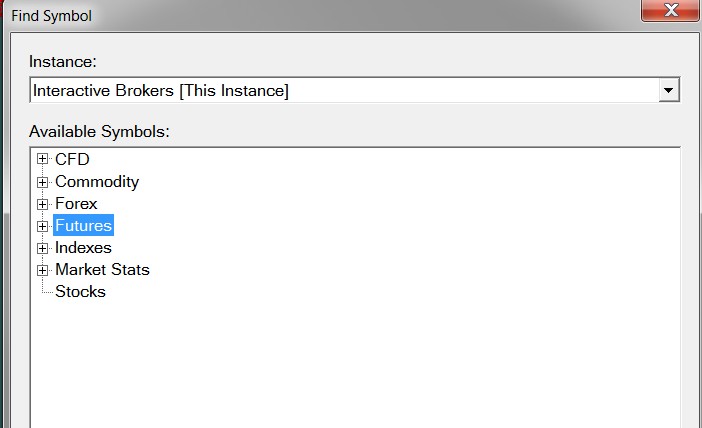Expand the Market Stats node
702x428 pixels.
pos(42,270)
